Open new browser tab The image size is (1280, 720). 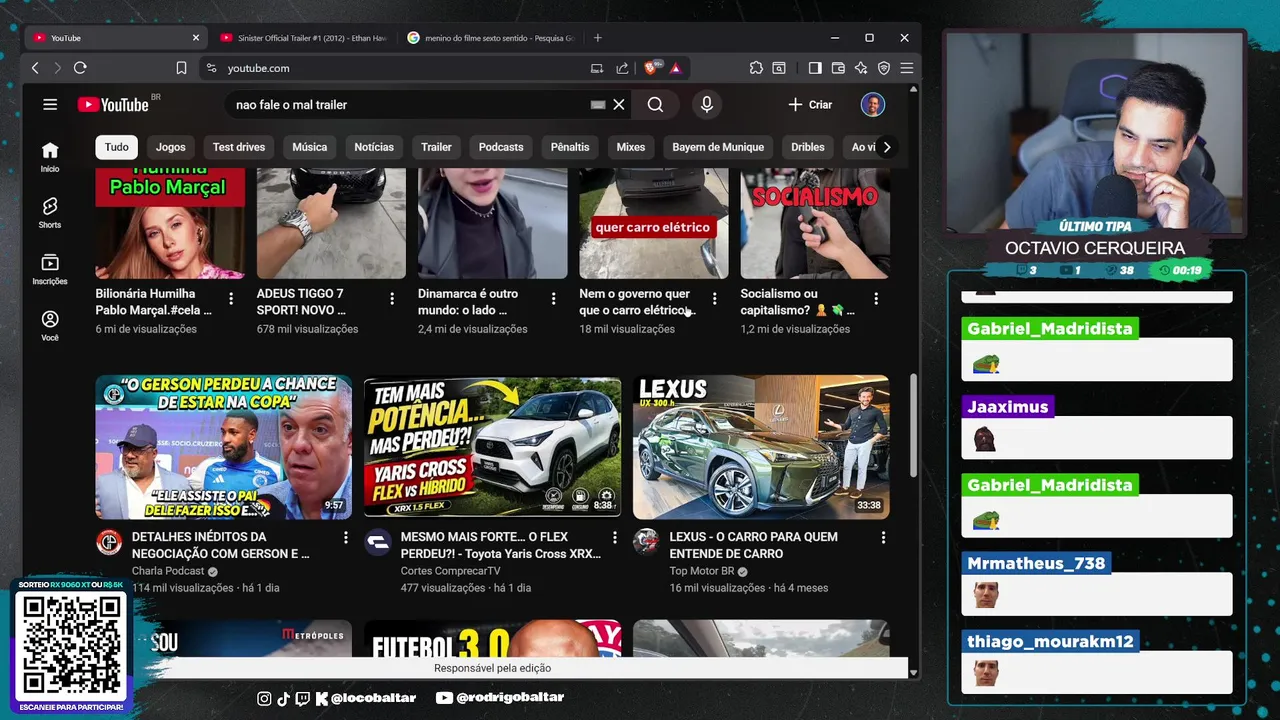tap(598, 38)
